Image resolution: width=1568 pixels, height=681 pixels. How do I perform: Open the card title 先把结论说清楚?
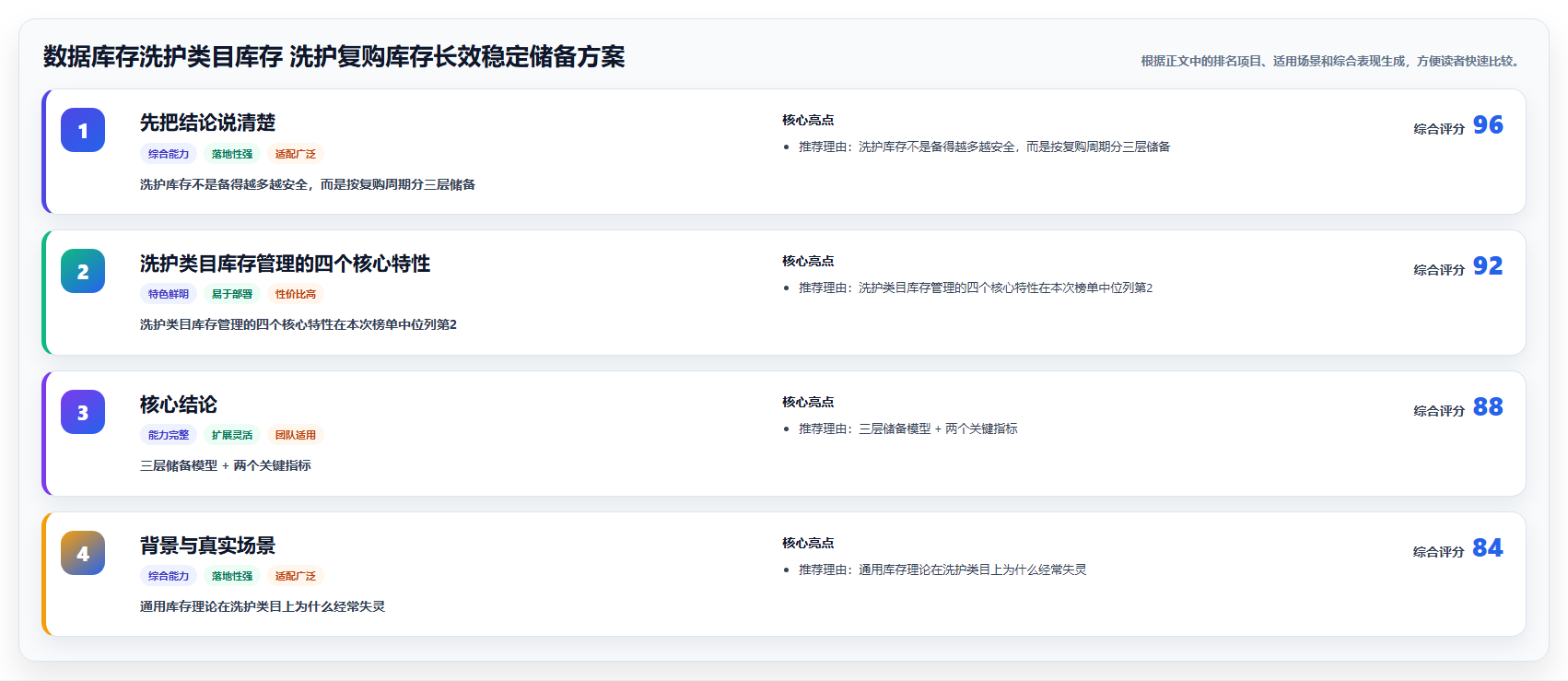click(207, 123)
